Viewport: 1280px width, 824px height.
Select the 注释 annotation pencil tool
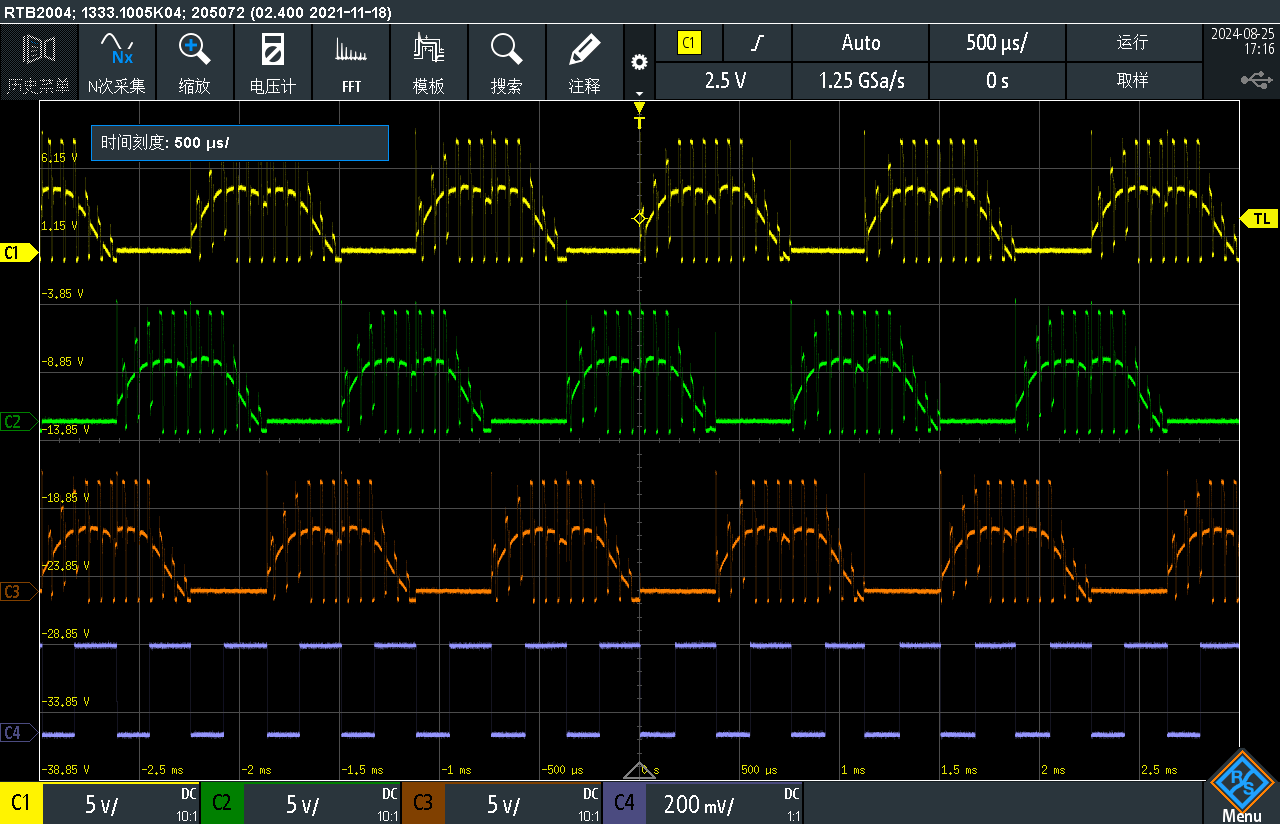point(584,62)
